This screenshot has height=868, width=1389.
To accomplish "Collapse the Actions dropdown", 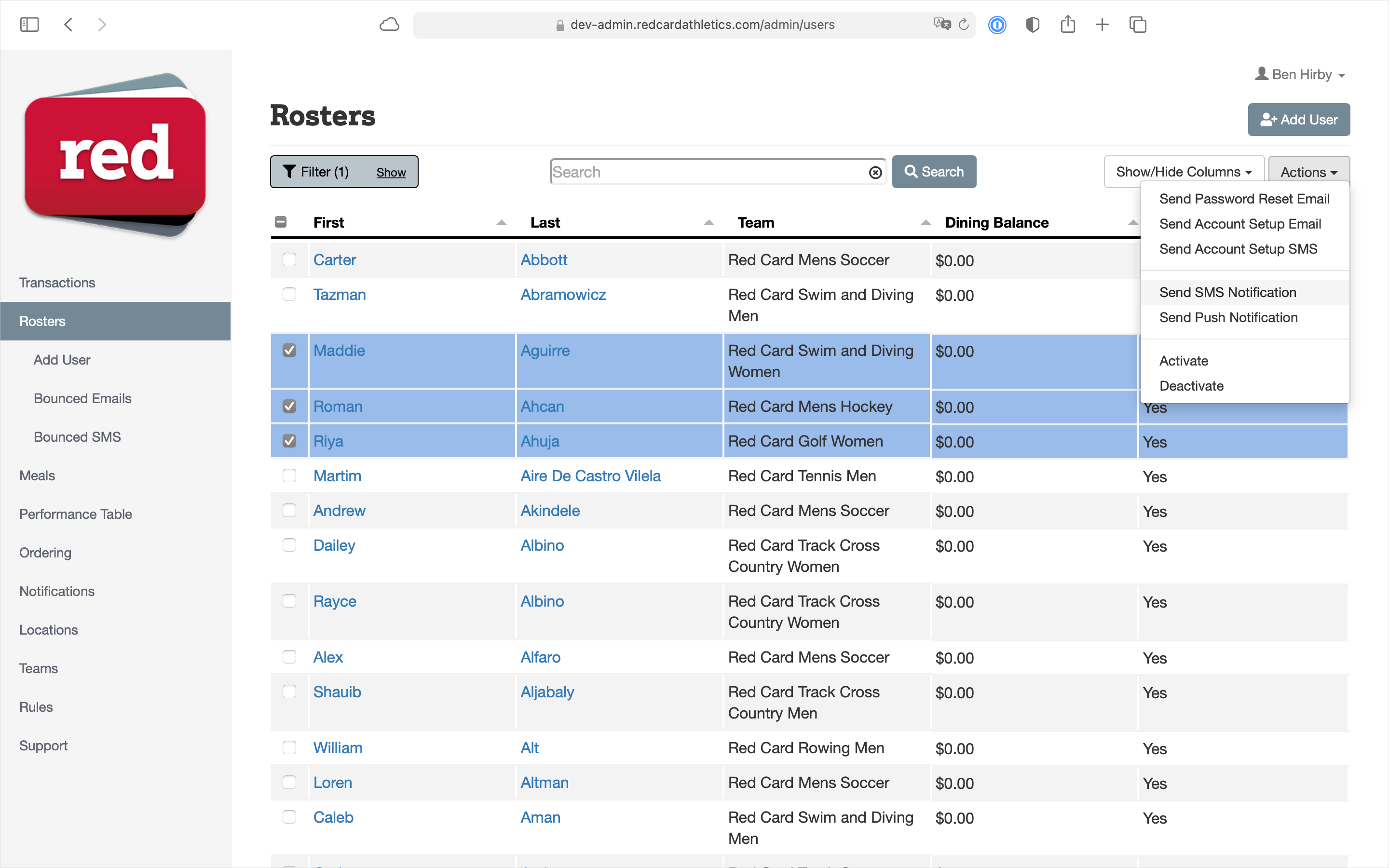I will [x=1308, y=172].
